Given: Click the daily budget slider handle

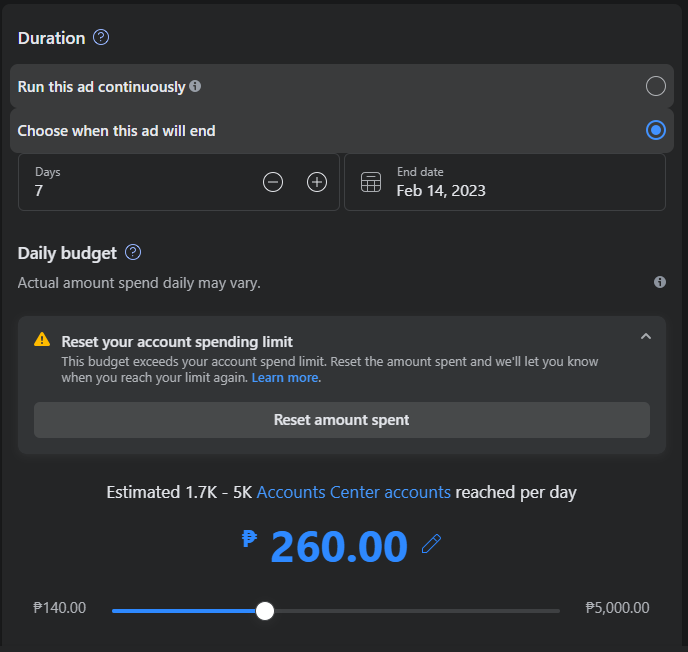Looking at the screenshot, I should [x=265, y=611].
